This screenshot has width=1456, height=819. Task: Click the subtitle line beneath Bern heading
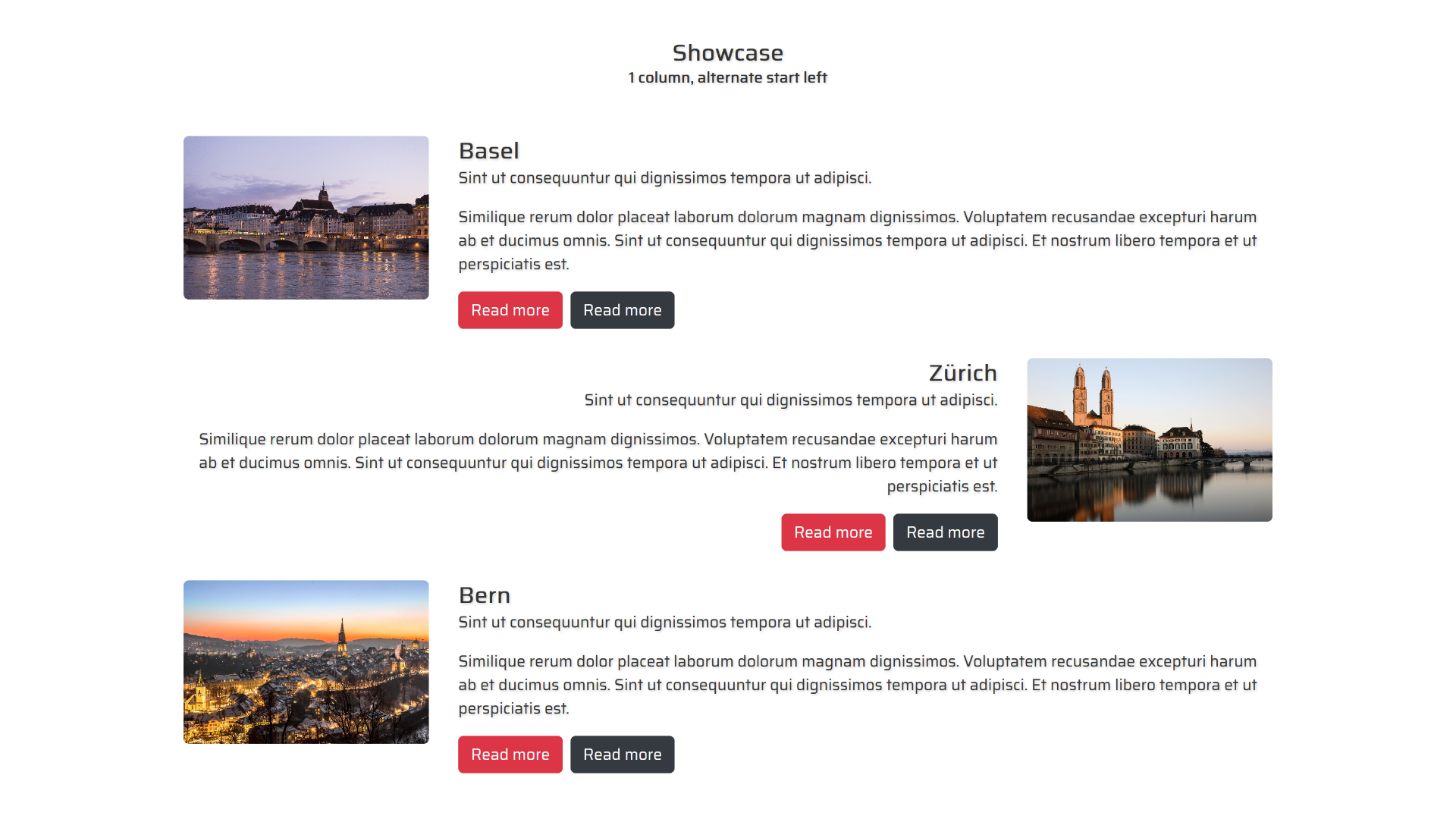(x=664, y=623)
